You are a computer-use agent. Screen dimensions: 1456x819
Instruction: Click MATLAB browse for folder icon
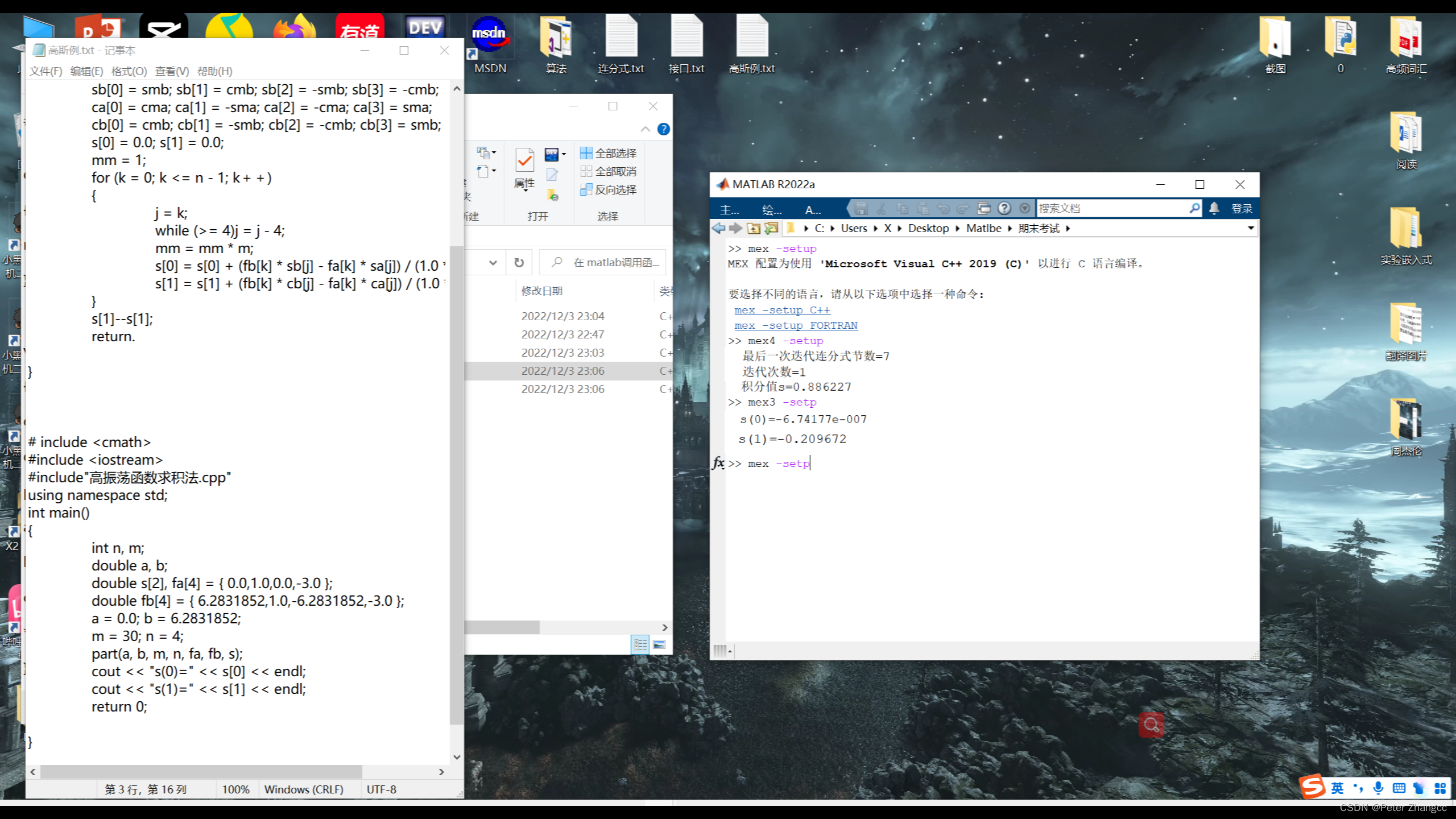click(x=771, y=229)
